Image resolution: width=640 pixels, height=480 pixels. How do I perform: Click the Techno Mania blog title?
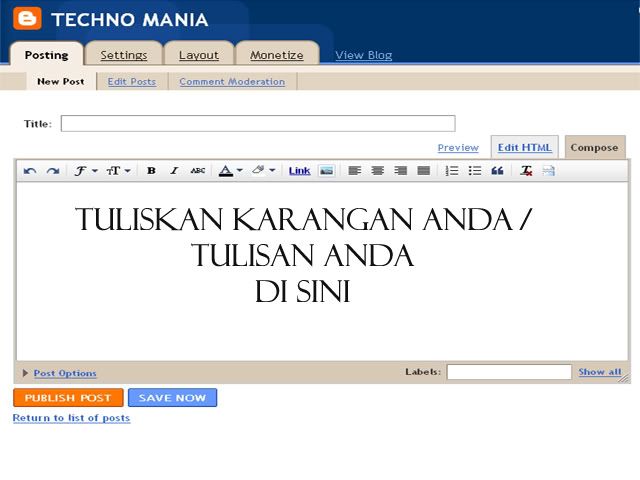coord(130,20)
